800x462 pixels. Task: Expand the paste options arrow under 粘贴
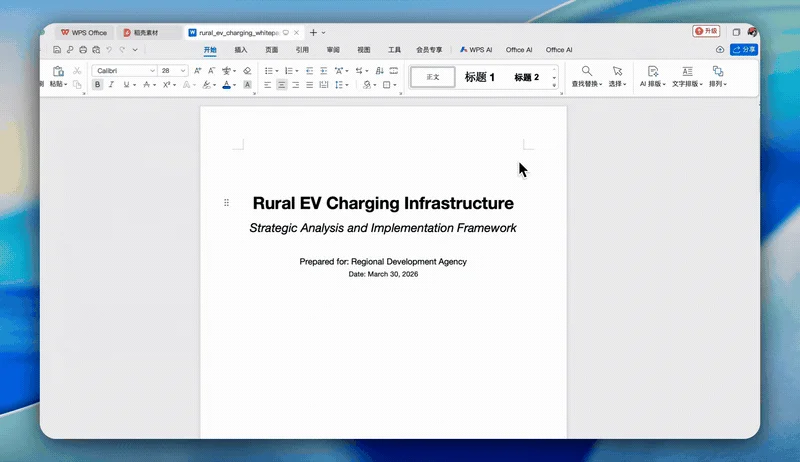(x=66, y=84)
